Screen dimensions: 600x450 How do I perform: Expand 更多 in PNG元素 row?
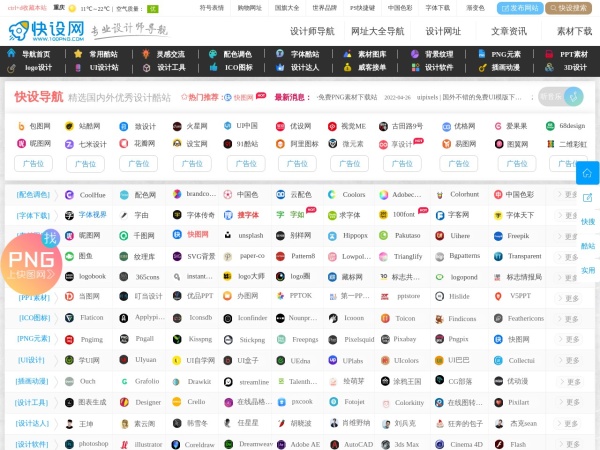[569, 339]
